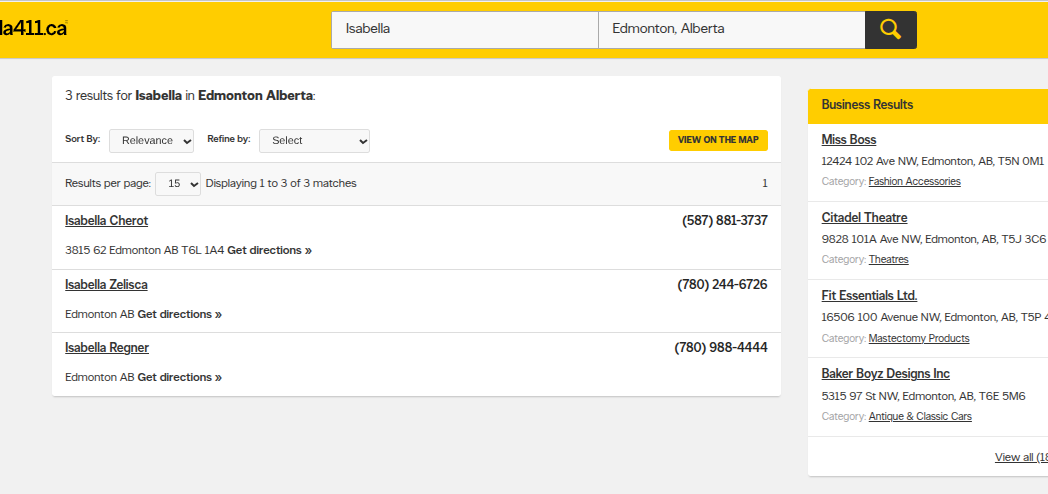This screenshot has height=494, width=1048.
Task: Click address 3815 62 Edmonton AB T6L 1A4
Action: (144, 250)
